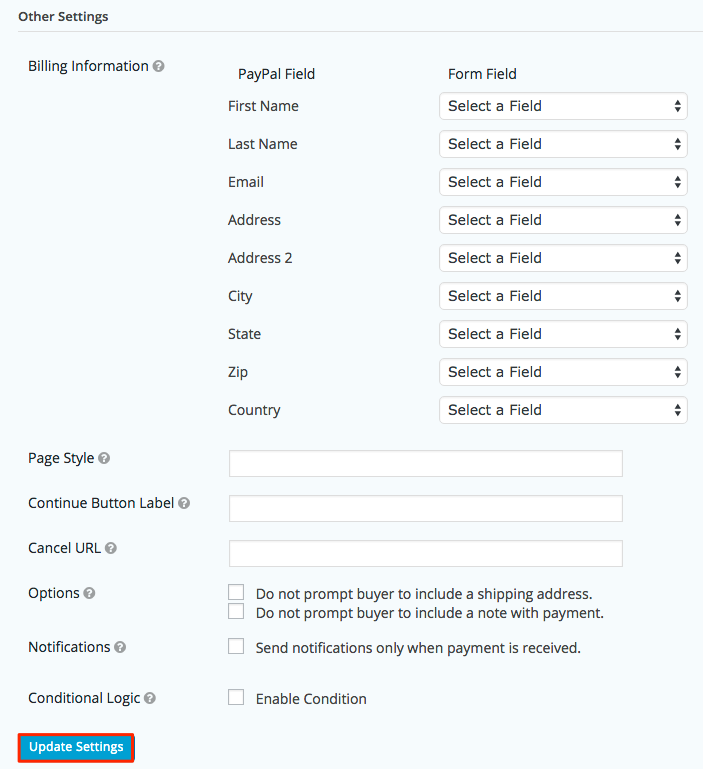Check 'Do not prompt buyer' note with payment

[236, 611]
